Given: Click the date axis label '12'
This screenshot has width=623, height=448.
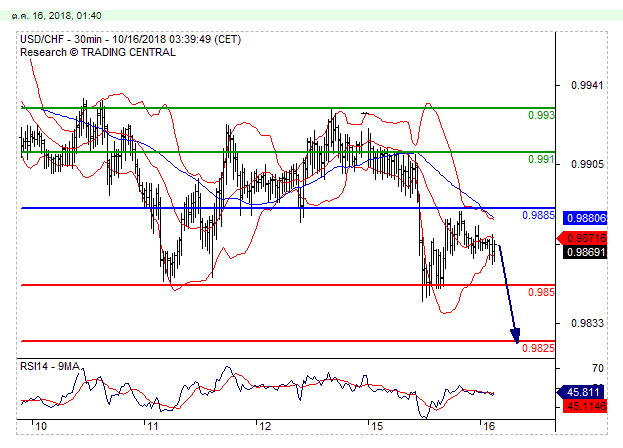Looking at the screenshot, I should click(265, 427).
